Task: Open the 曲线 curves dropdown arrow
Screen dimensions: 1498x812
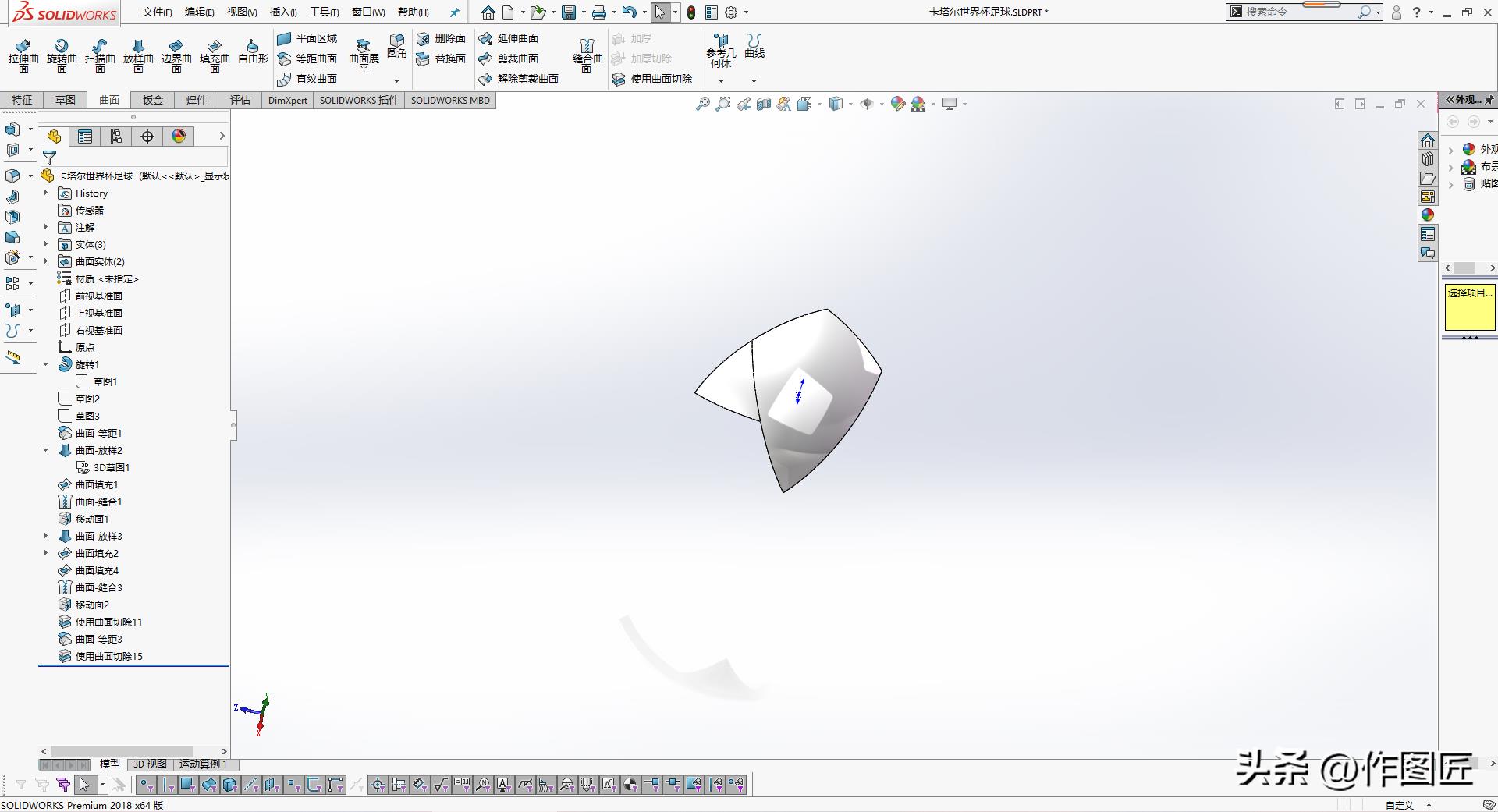Action: click(x=754, y=81)
